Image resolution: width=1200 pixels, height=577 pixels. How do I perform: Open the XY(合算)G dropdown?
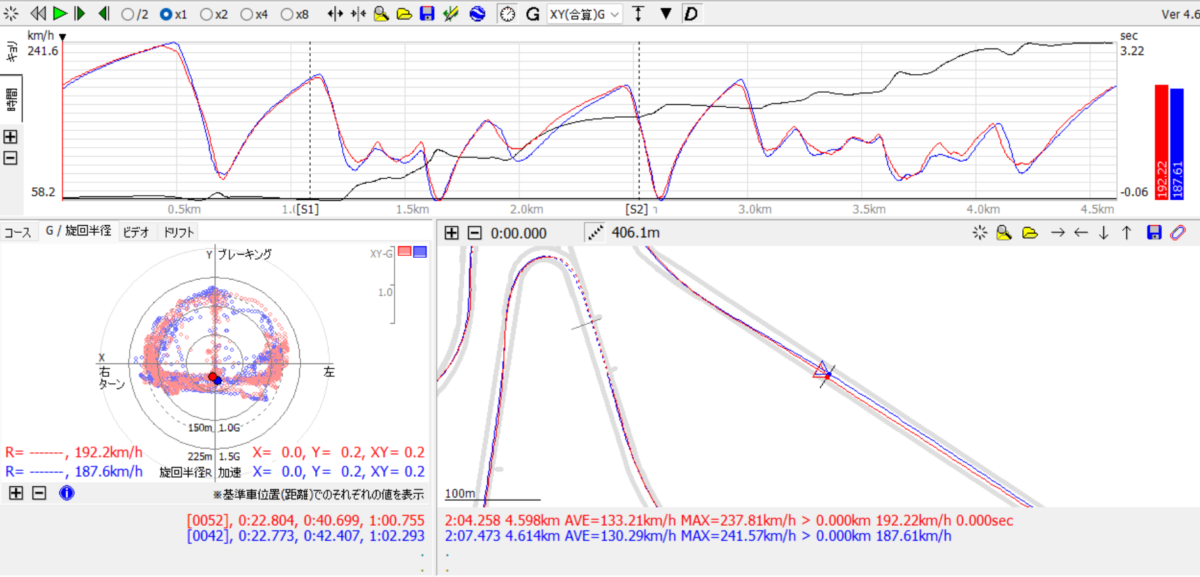tap(584, 14)
